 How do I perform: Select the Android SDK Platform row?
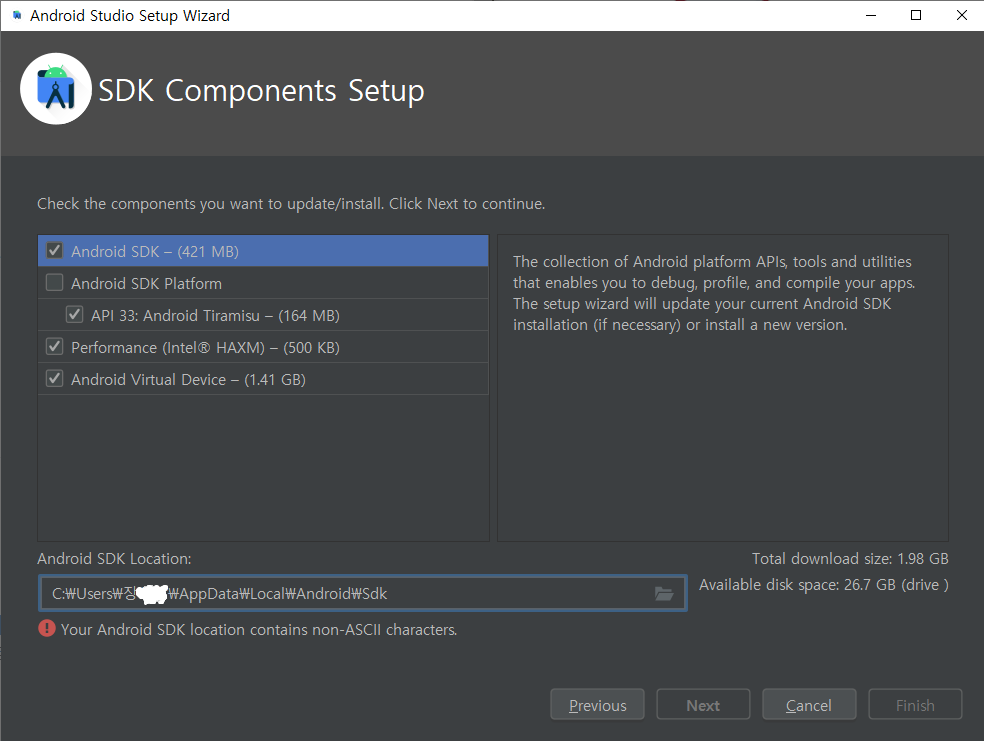pyautogui.click(x=263, y=283)
